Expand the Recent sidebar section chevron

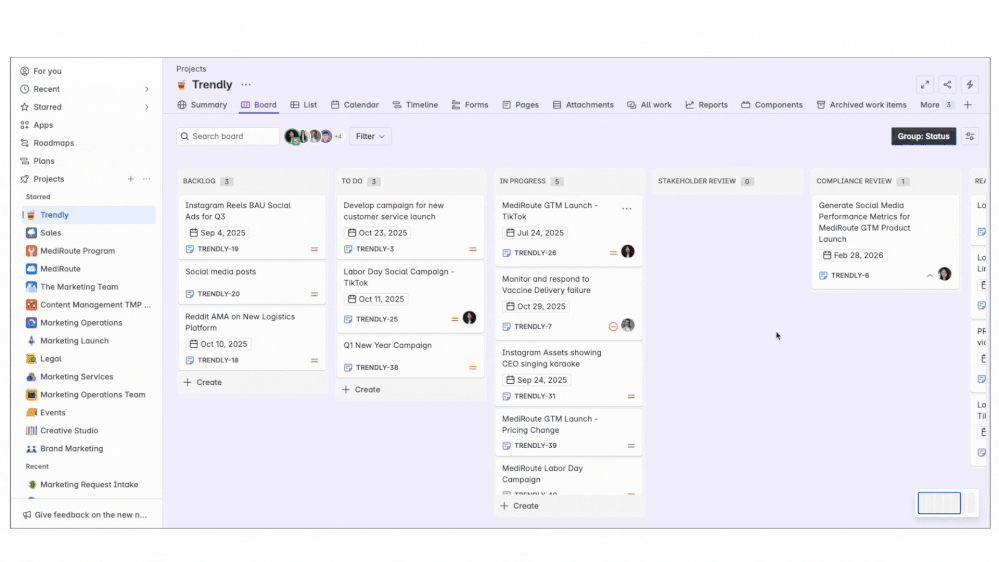147,89
